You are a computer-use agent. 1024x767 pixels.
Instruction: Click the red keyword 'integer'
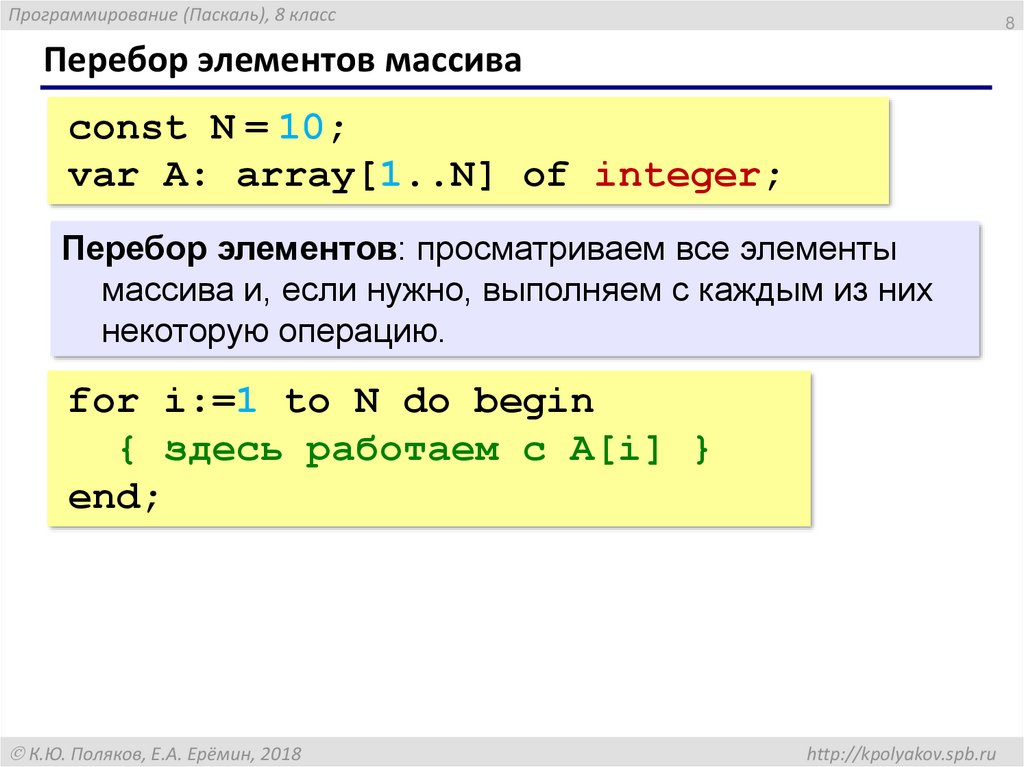pos(677,175)
